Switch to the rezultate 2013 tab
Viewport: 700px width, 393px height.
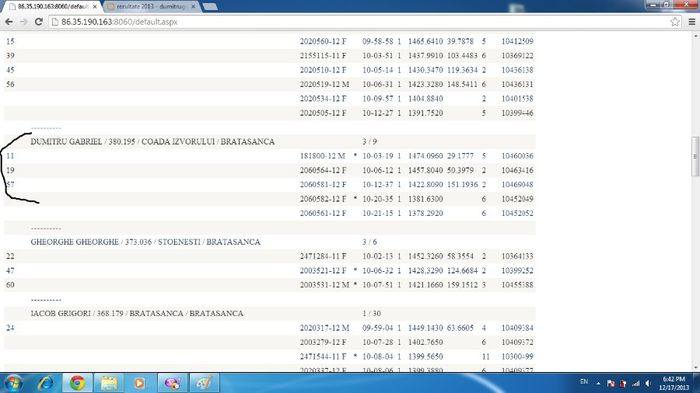click(x=151, y=7)
